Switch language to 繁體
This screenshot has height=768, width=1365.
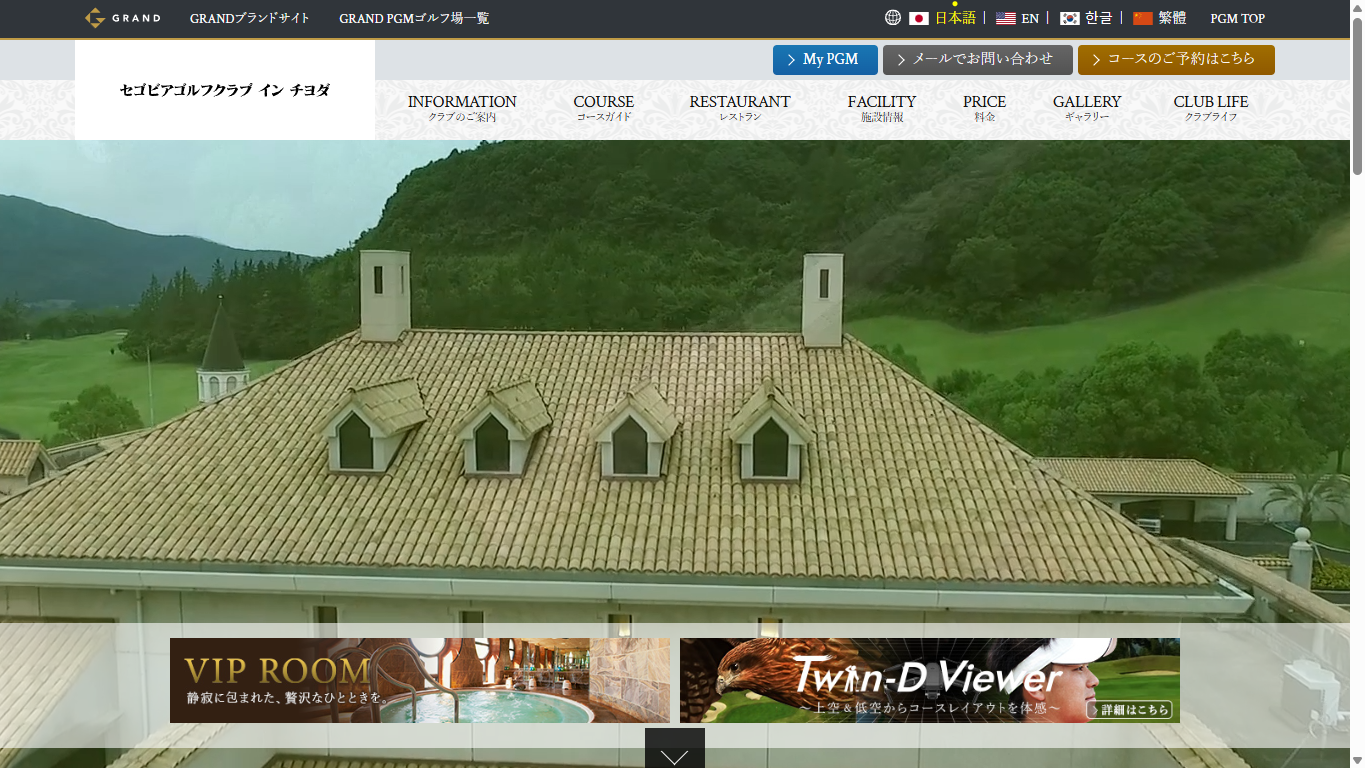point(1172,18)
